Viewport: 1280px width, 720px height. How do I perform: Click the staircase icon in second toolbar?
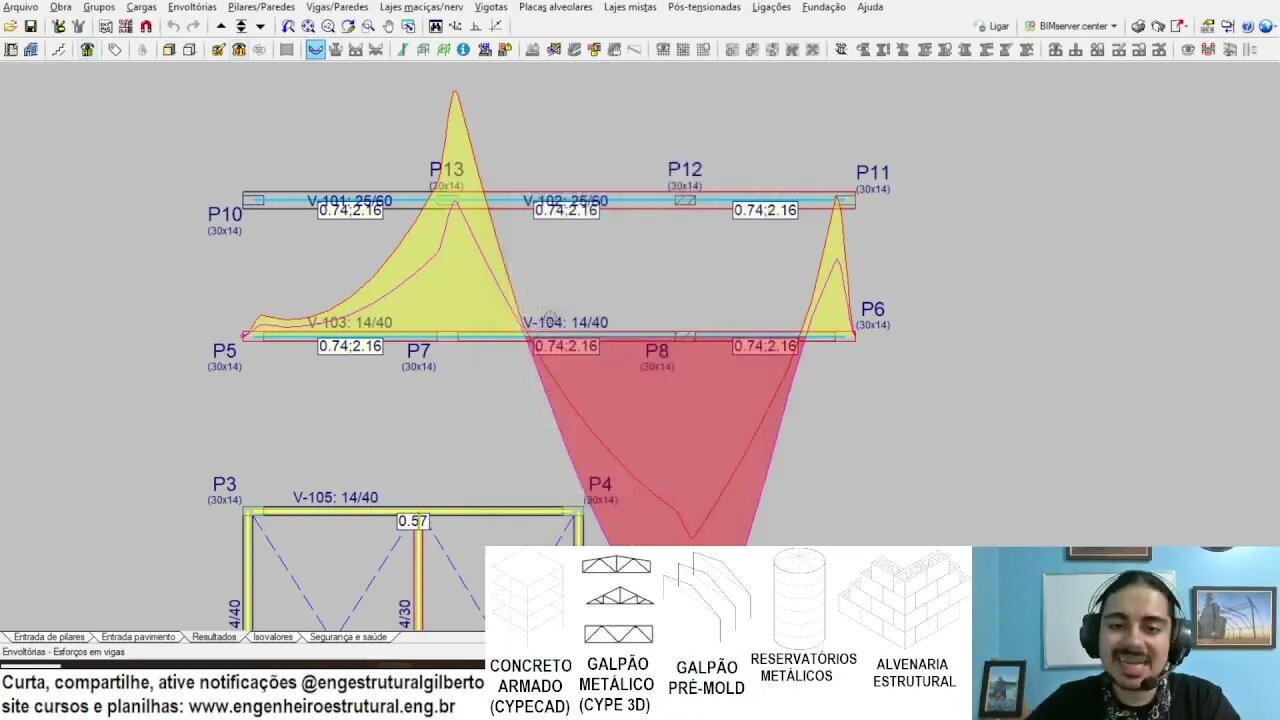point(59,49)
